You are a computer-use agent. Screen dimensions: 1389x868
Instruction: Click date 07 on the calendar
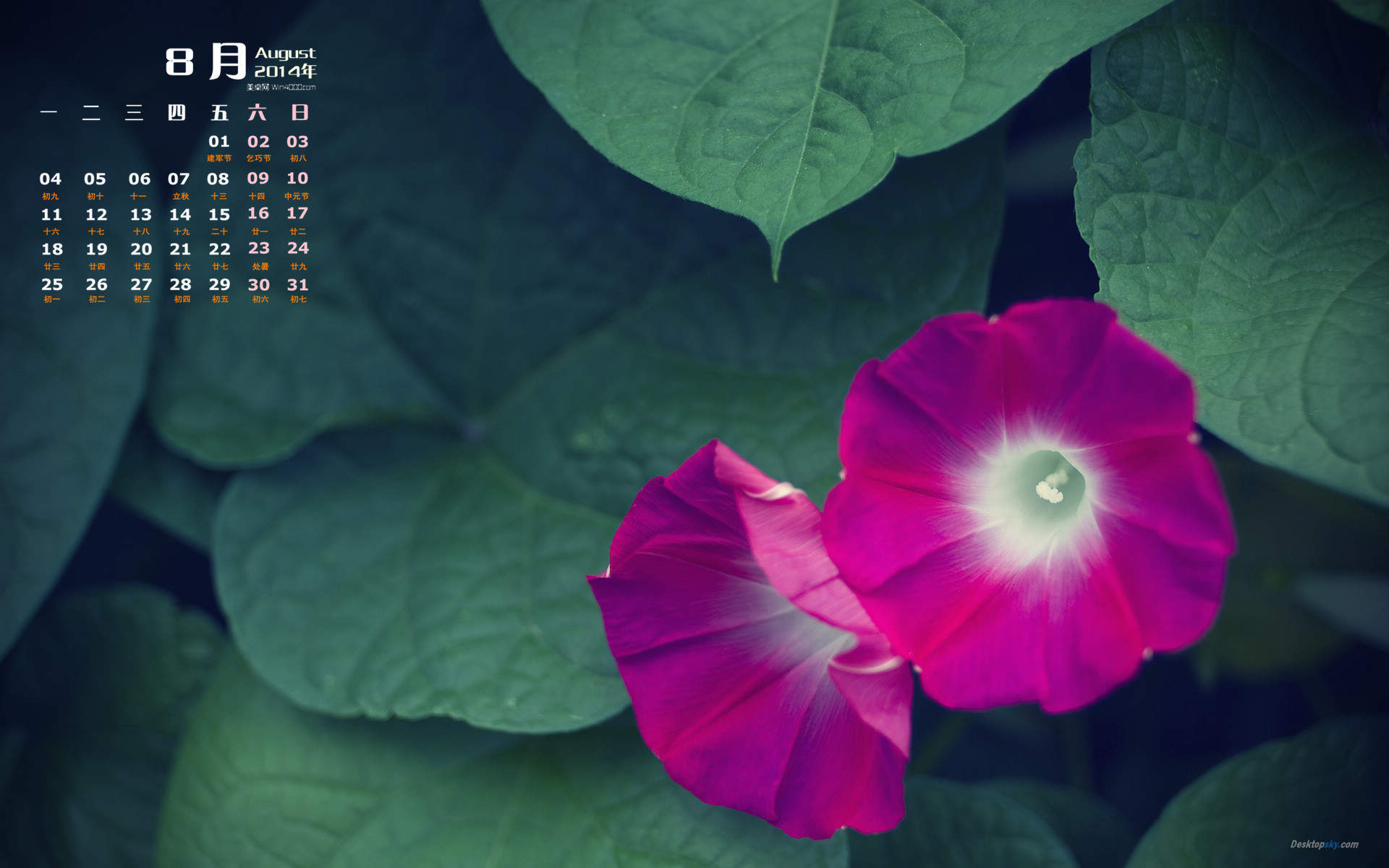tap(179, 179)
